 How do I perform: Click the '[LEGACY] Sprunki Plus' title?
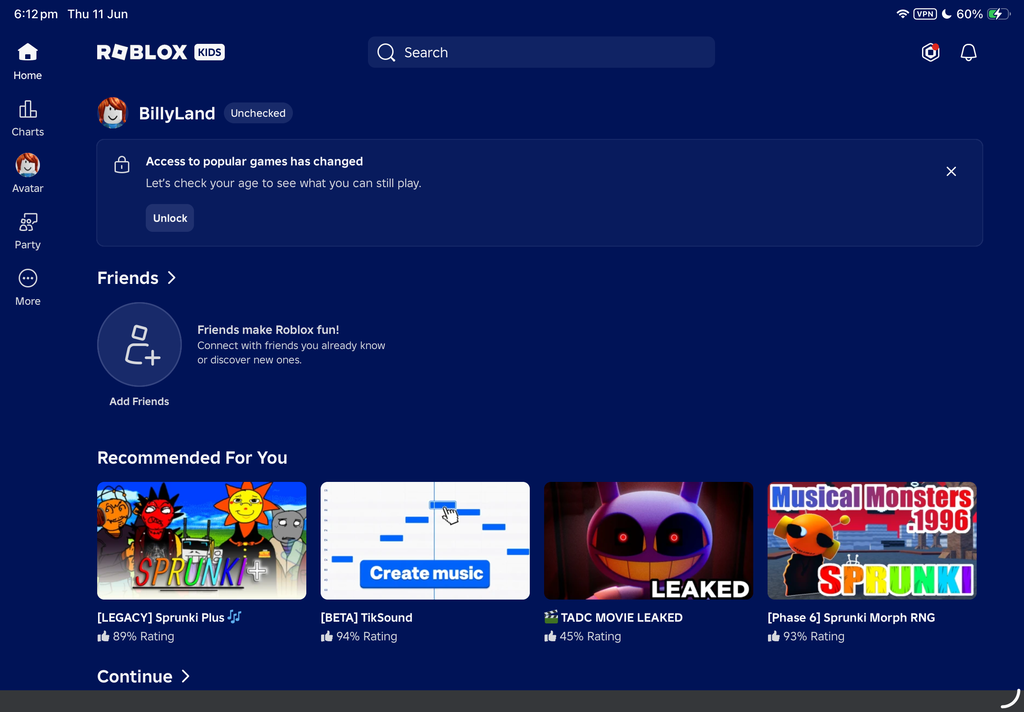point(169,617)
